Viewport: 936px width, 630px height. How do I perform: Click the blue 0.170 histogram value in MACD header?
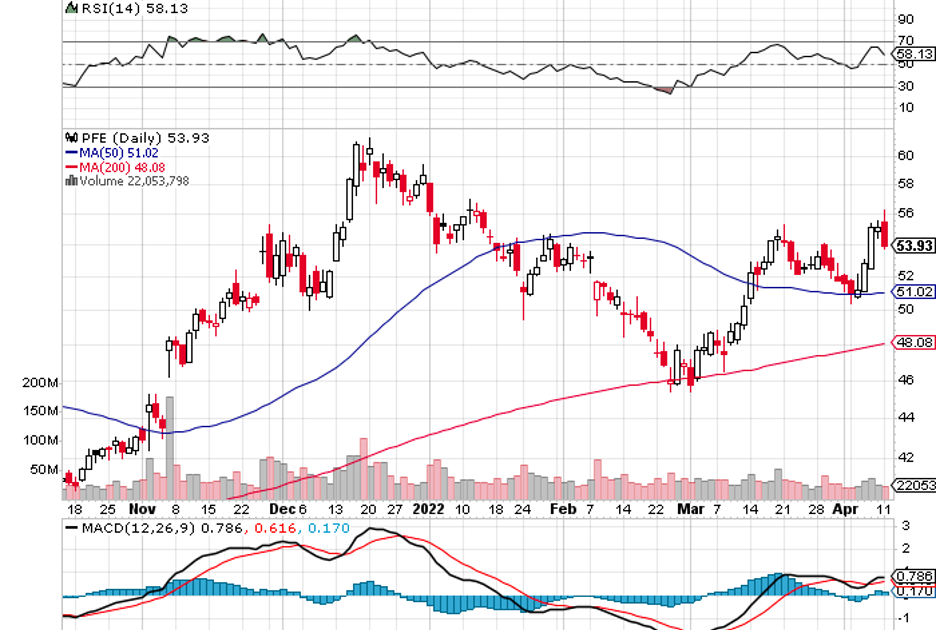(x=329, y=527)
